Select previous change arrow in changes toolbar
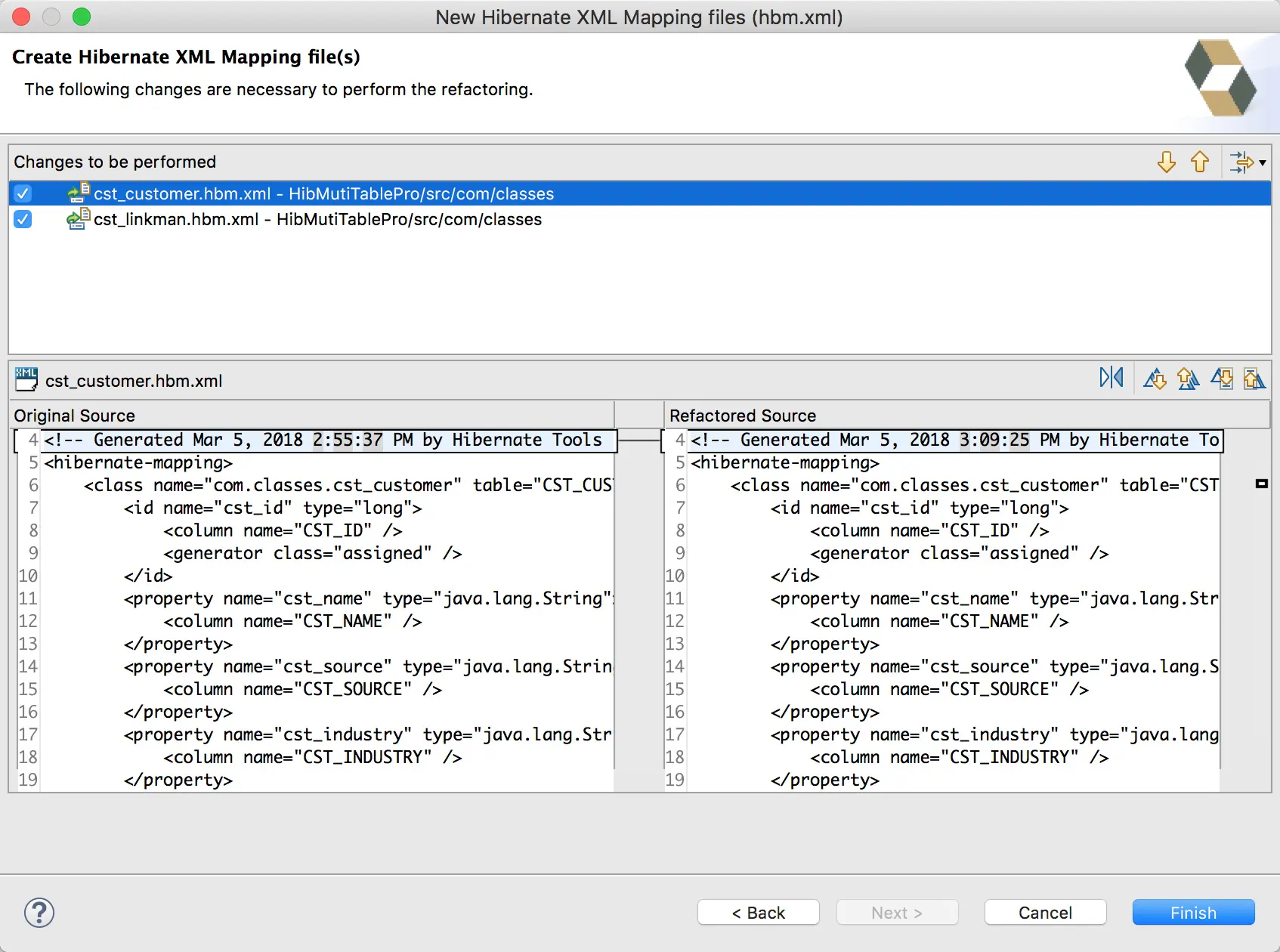 click(x=1200, y=162)
